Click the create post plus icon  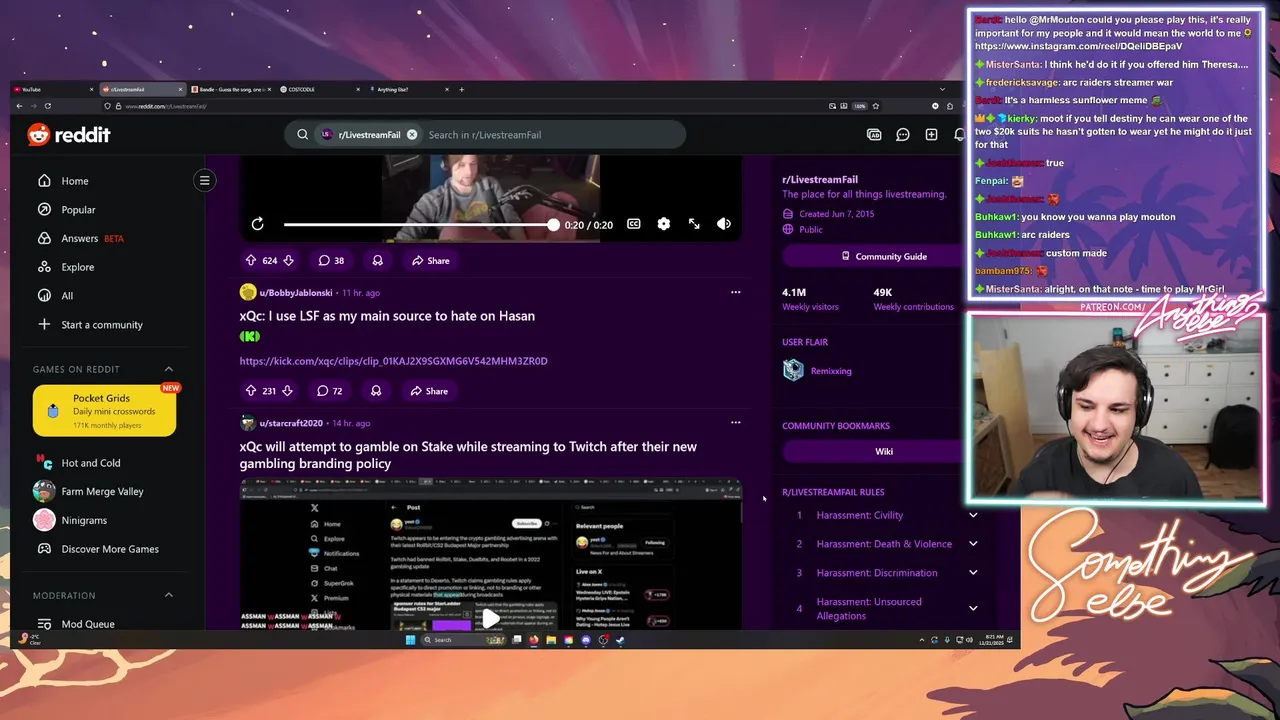pos(931,135)
